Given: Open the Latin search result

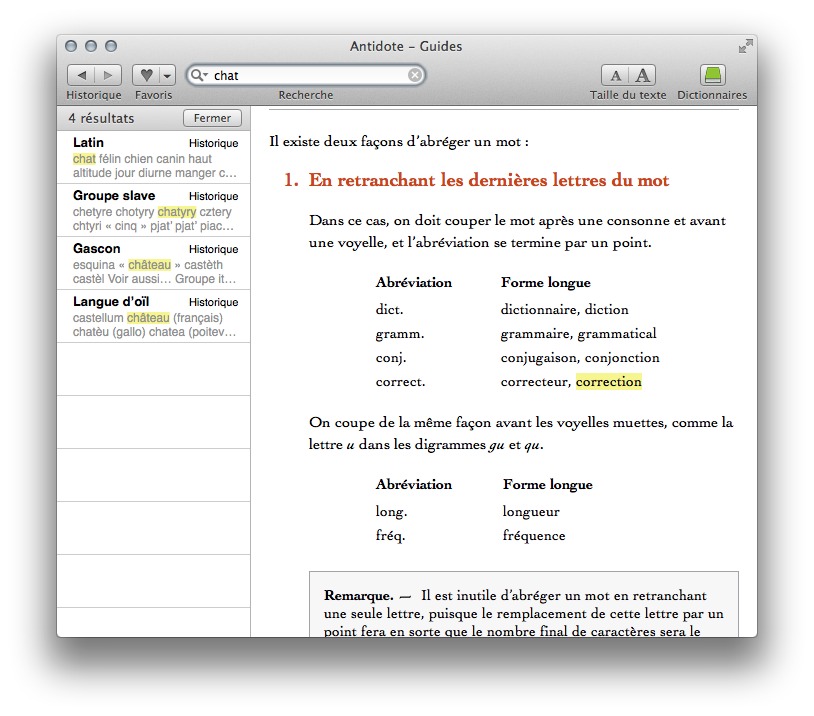Looking at the screenshot, I should pyautogui.click(x=154, y=157).
